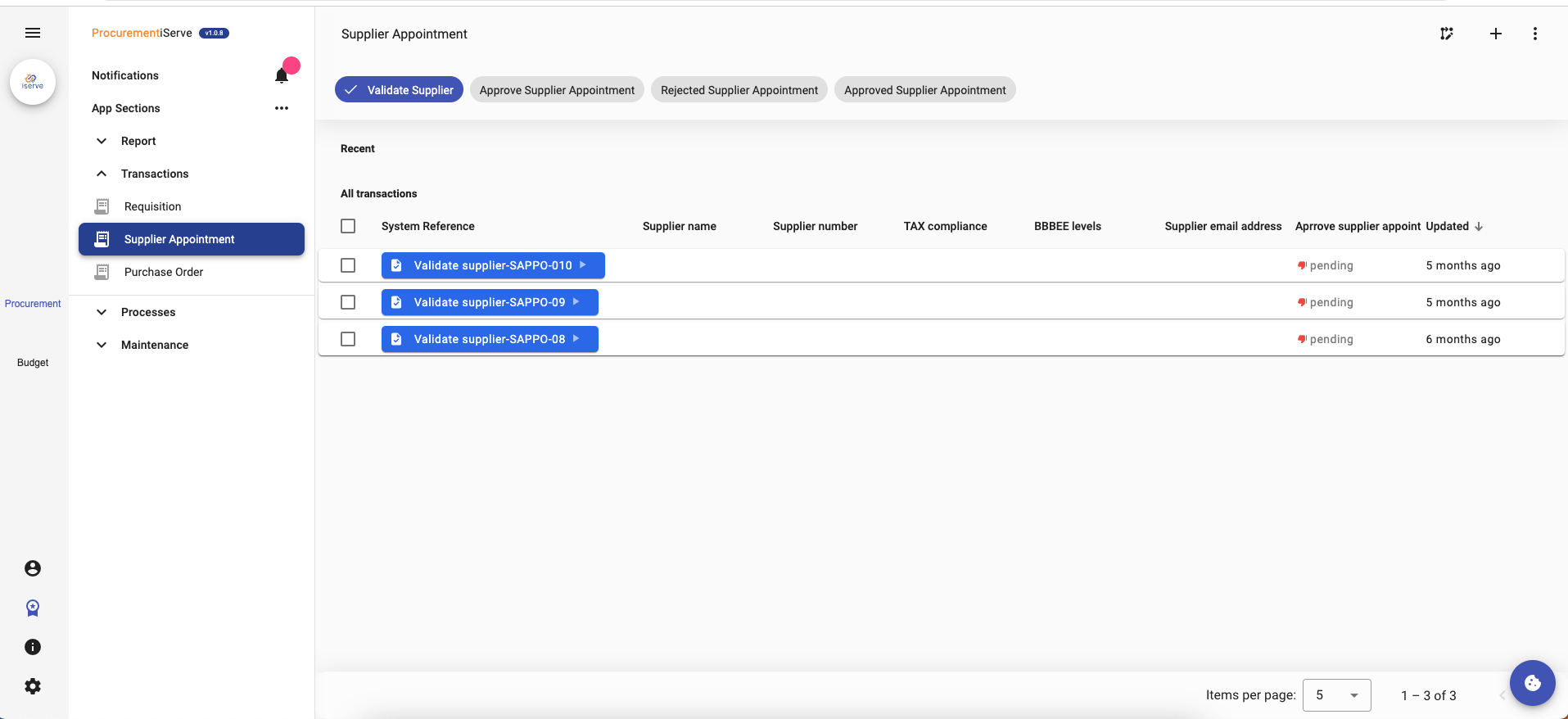Click the user account profile icon
Image resolution: width=1568 pixels, height=719 pixels.
tap(33, 568)
